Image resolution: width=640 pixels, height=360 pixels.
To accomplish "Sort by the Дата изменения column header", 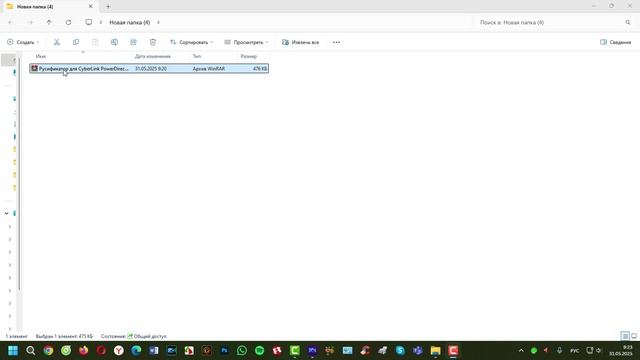I will click(161, 56).
